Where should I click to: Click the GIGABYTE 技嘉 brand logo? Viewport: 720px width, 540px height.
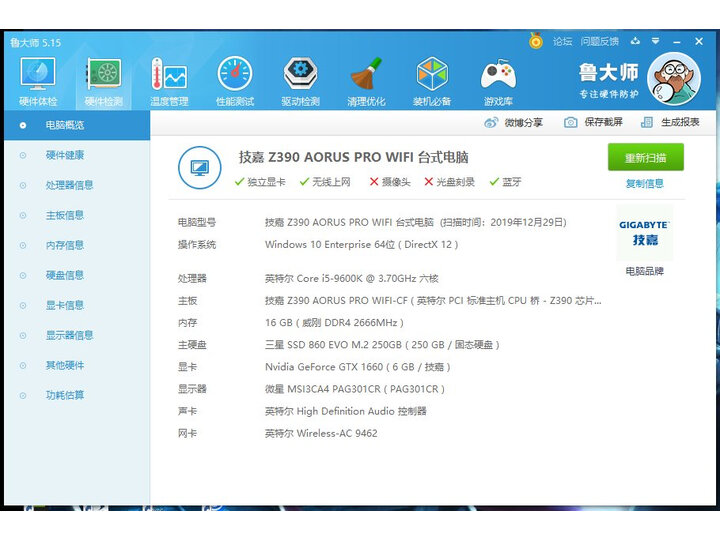tap(644, 233)
